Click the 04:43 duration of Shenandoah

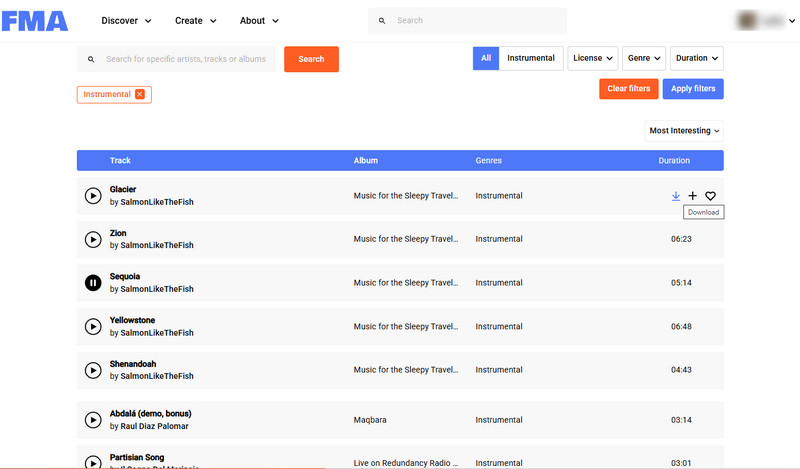click(x=681, y=370)
